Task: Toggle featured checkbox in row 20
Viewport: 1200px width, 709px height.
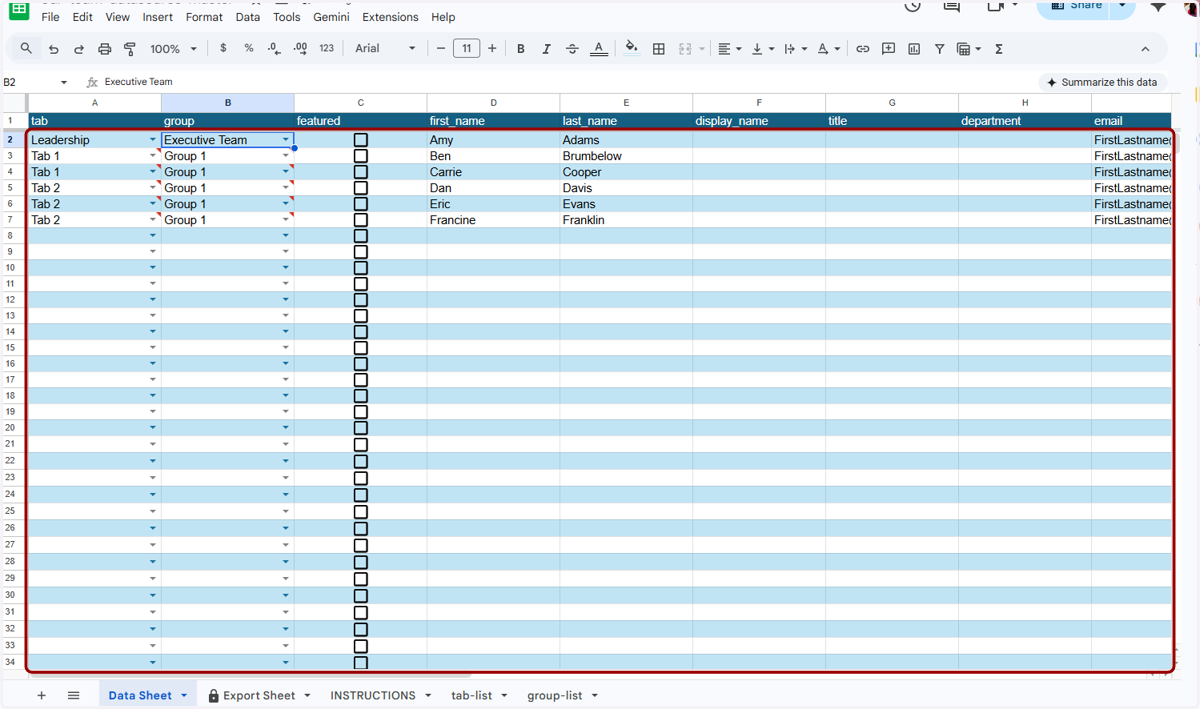Action: (x=361, y=428)
